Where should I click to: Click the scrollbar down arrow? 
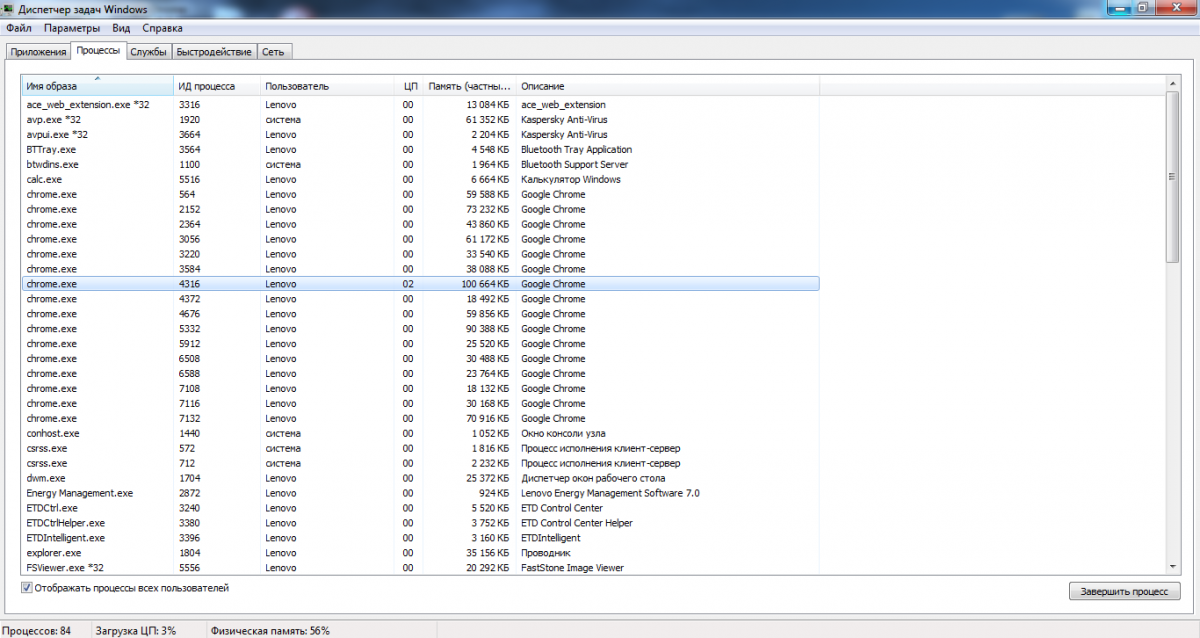tap(1173, 566)
